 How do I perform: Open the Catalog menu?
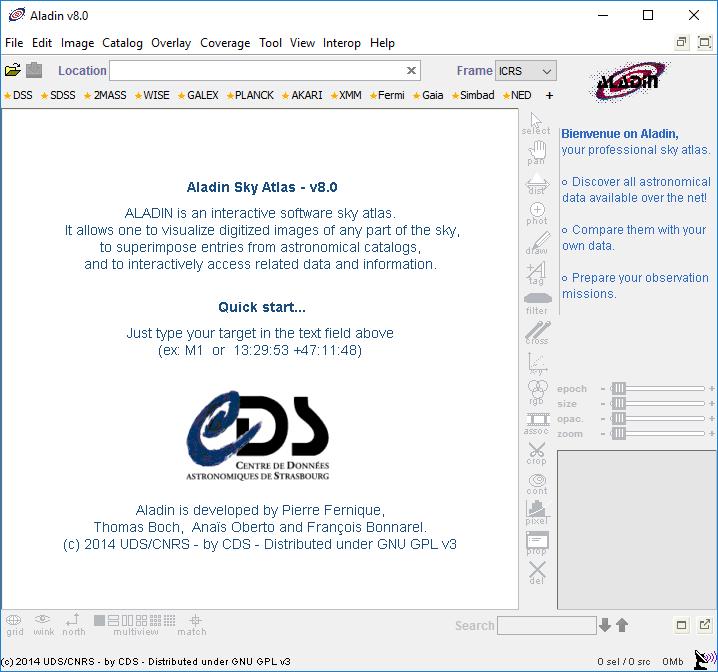click(122, 43)
